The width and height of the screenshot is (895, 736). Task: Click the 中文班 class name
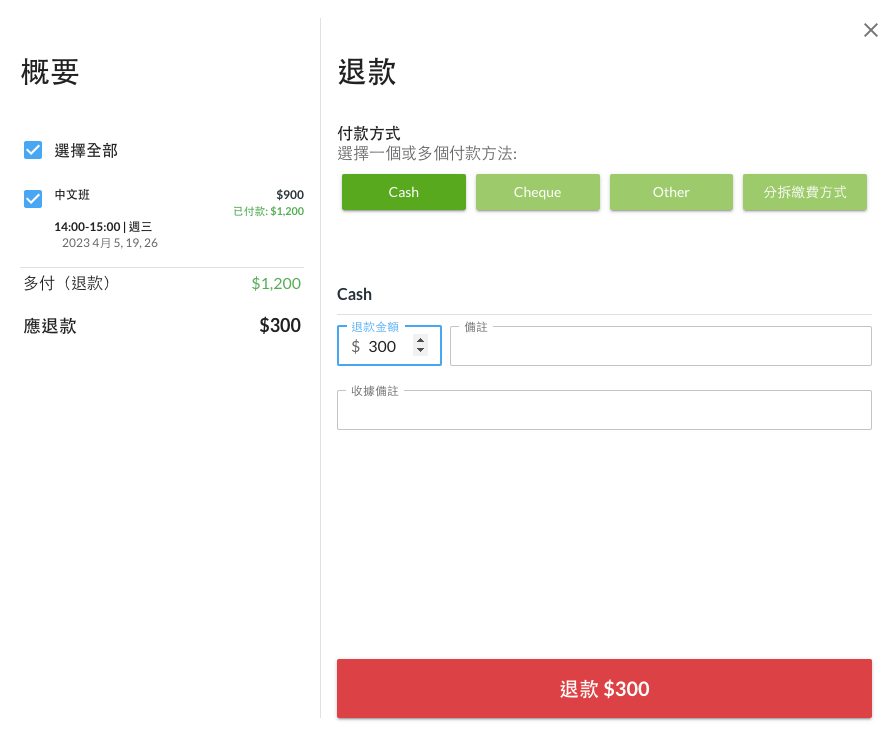72,195
